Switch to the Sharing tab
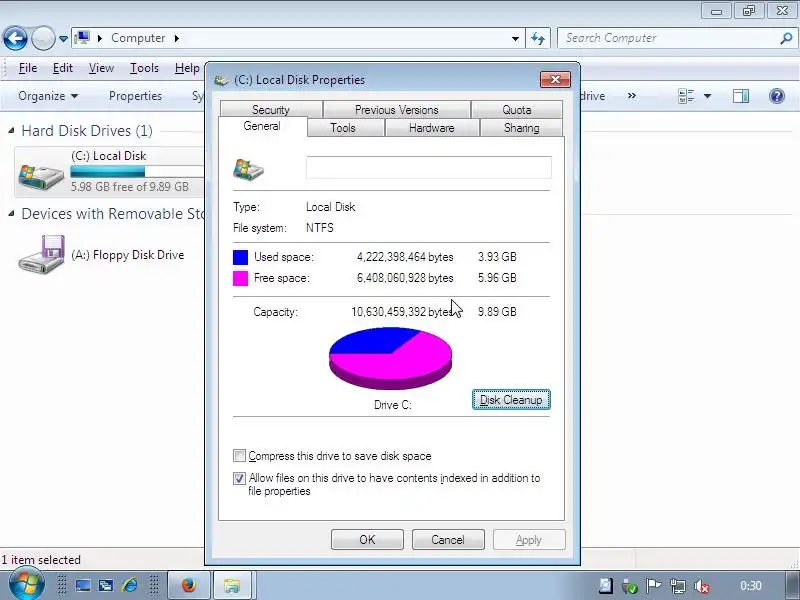Viewport: 800px width, 600px height. [x=521, y=128]
